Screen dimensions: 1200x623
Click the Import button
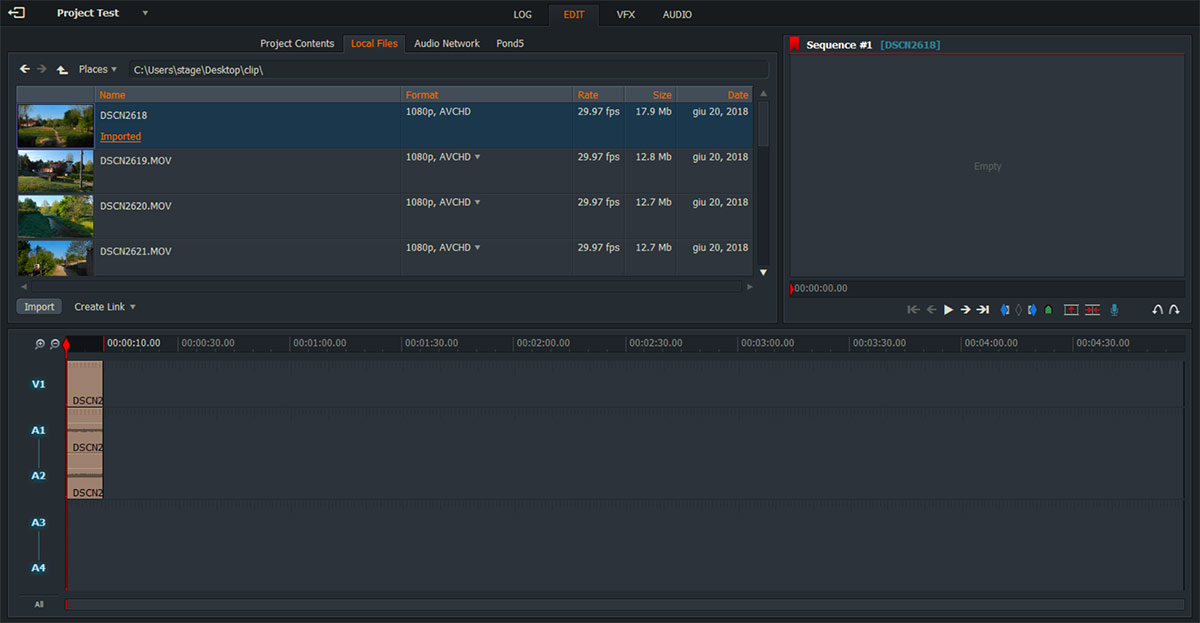coord(39,307)
